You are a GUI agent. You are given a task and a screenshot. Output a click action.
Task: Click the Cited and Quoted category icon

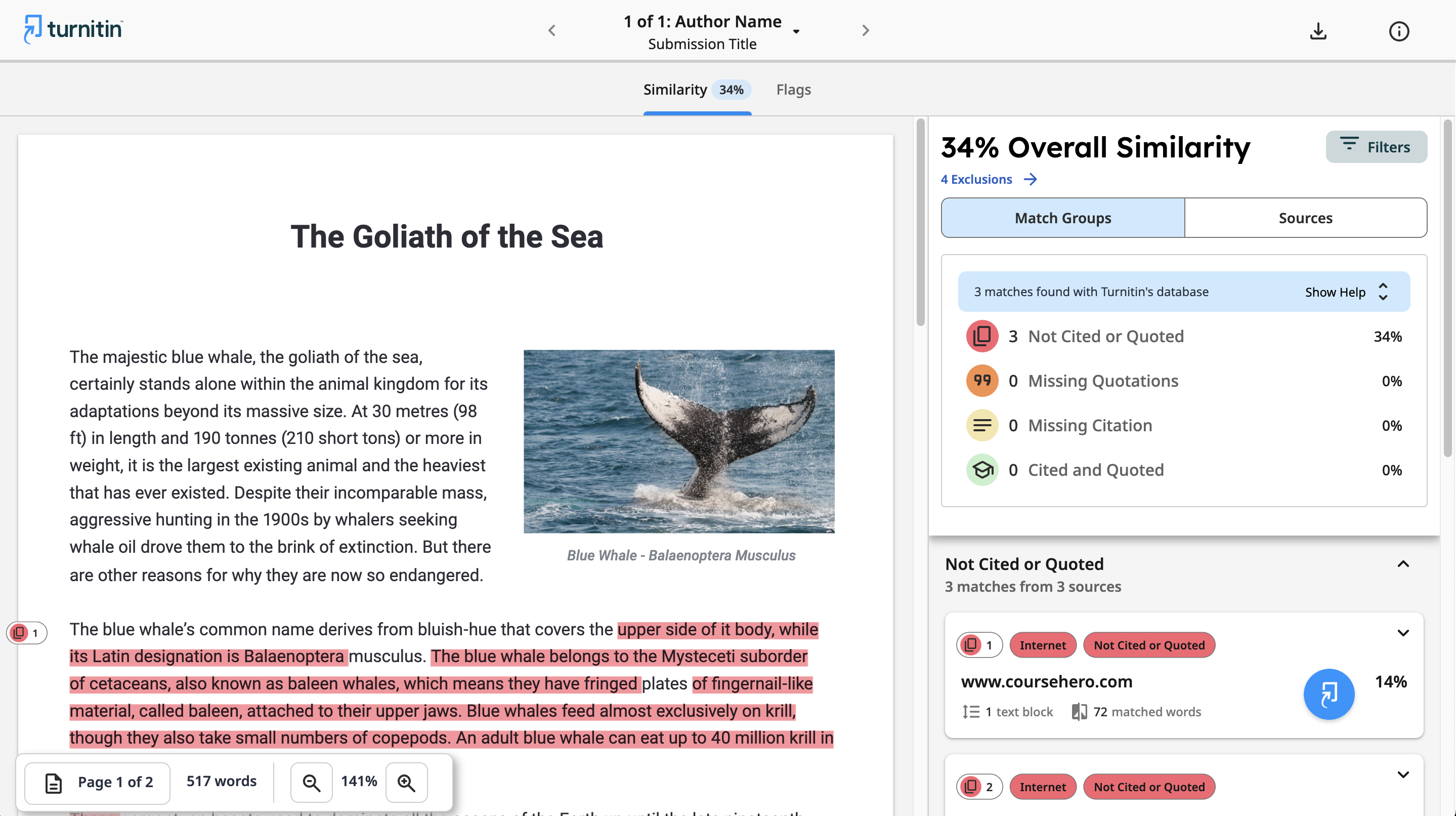pyautogui.click(x=982, y=469)
